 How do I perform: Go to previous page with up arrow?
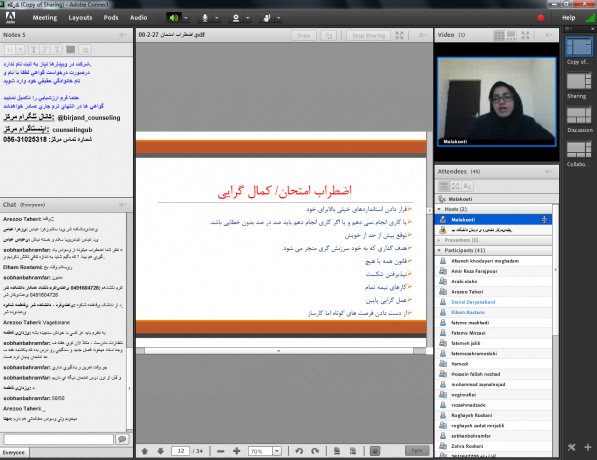[x=145, y=451]
